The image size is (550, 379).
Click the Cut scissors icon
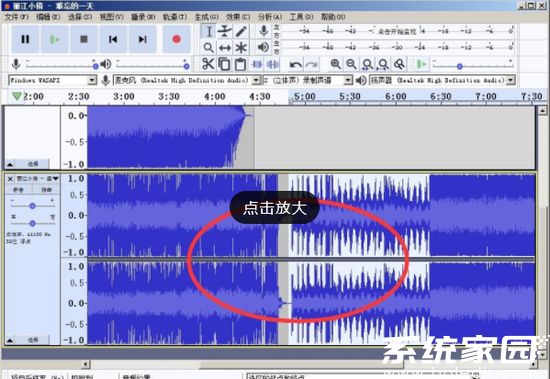coord(208,64)
